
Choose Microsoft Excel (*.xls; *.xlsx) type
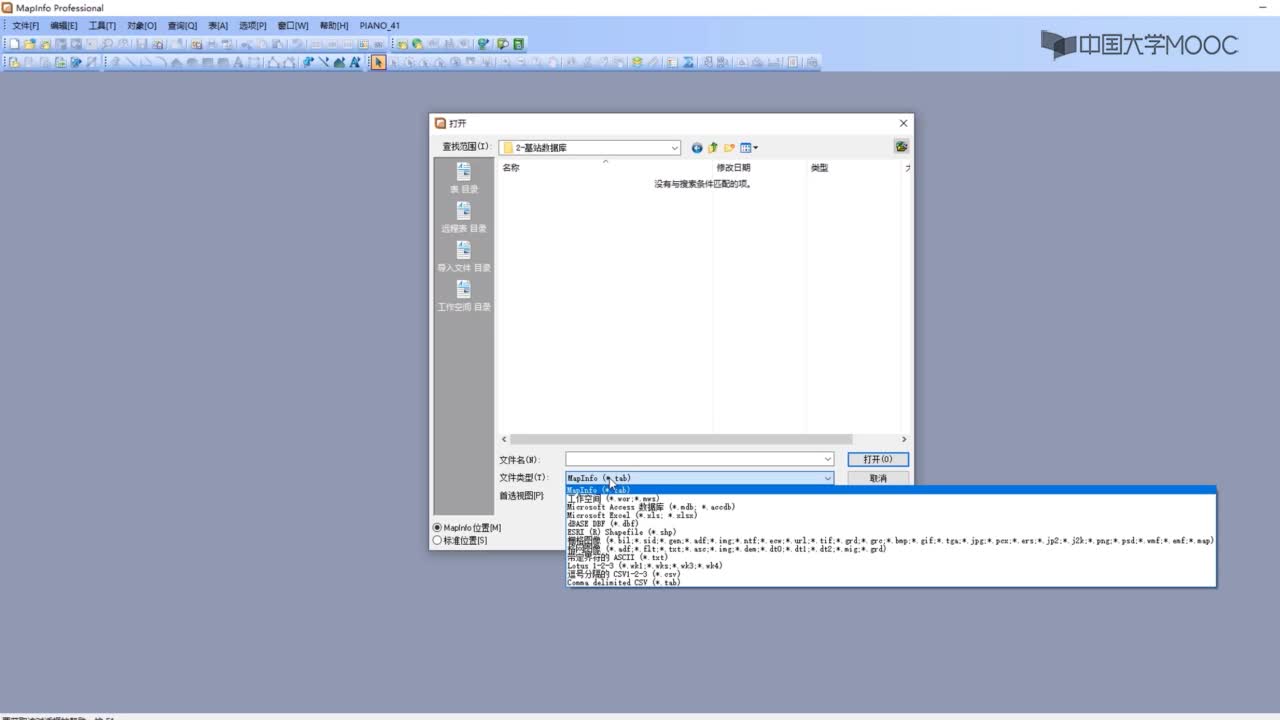click(x=890, y=515)
